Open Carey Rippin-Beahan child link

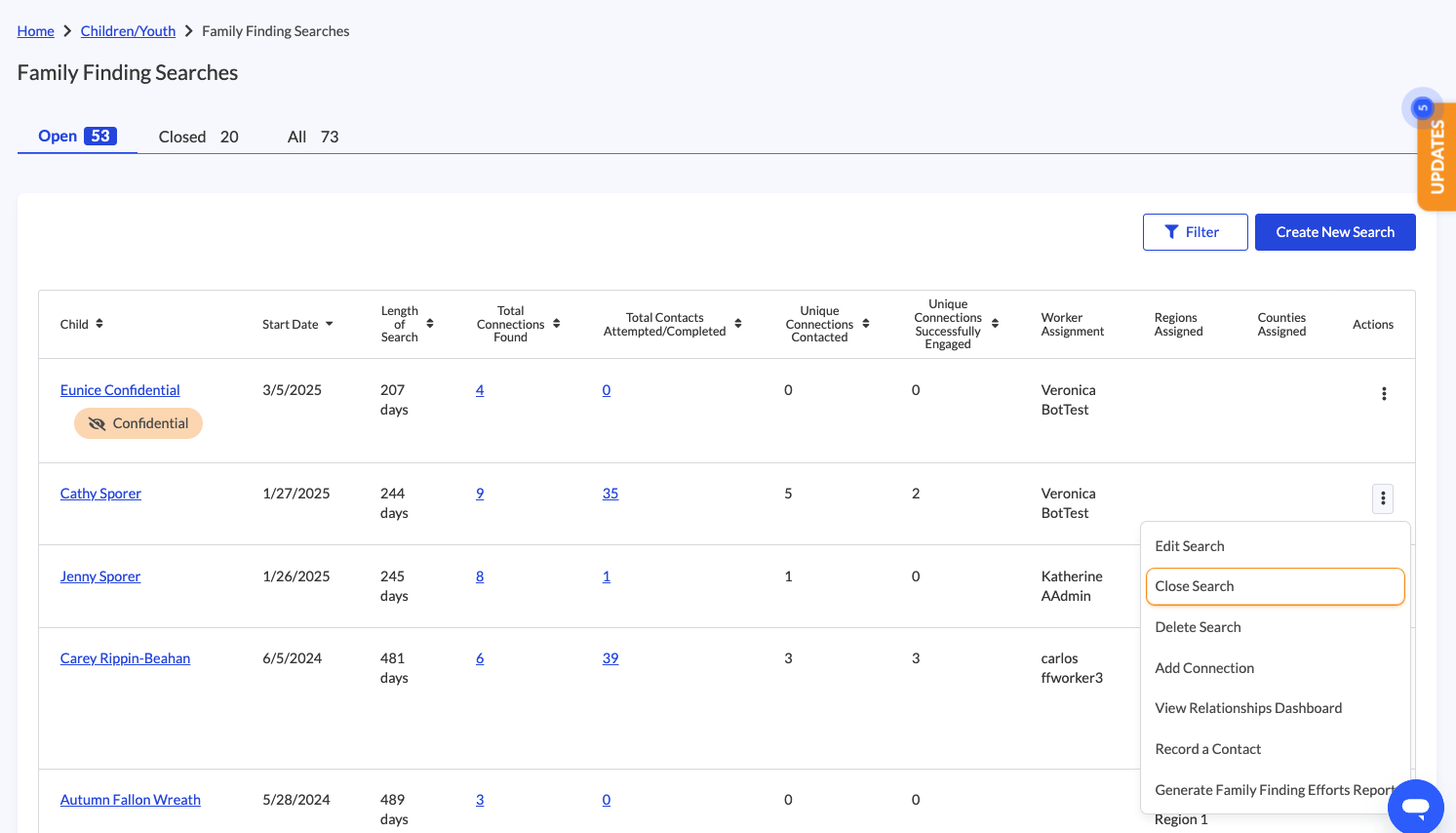click(125, 658)
